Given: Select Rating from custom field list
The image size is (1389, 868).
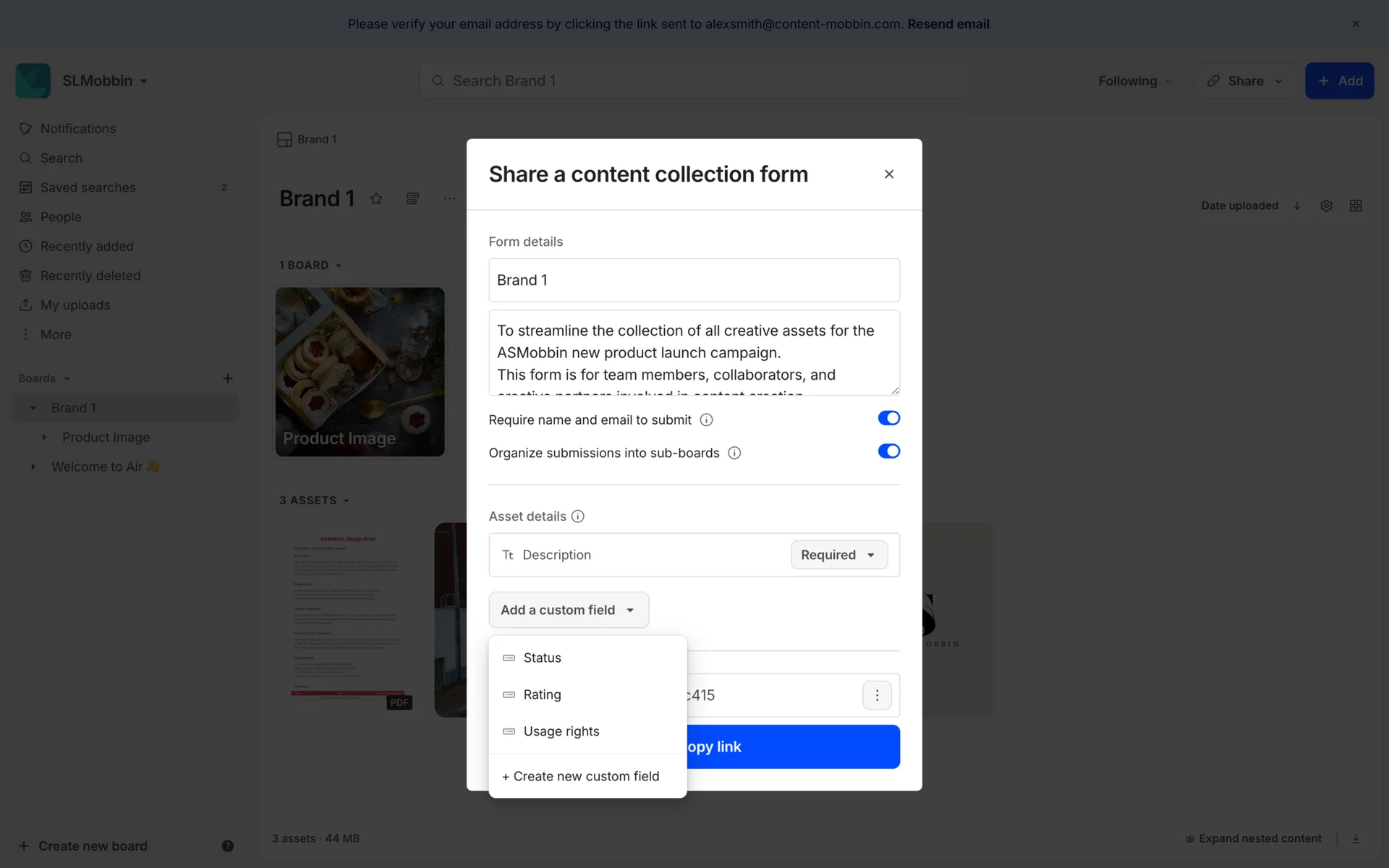Looking at the screenshot, I should 543,694.
